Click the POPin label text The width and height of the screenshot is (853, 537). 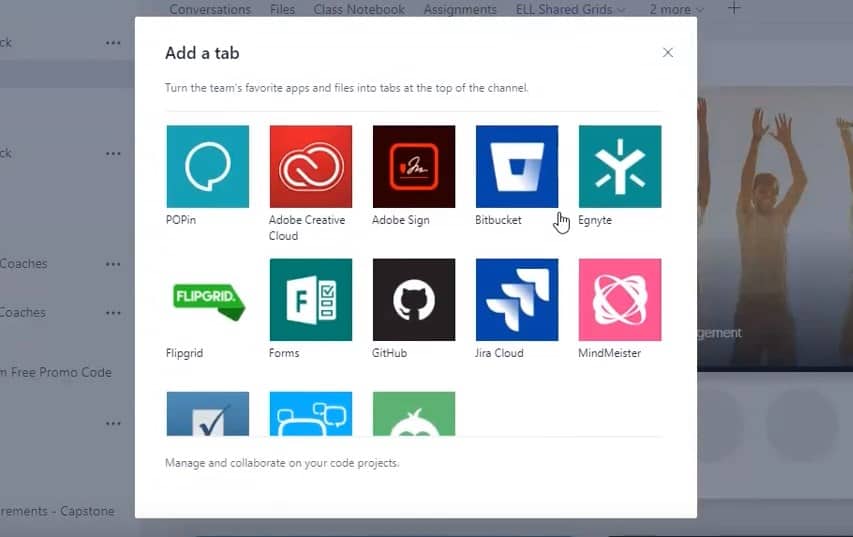pos(181,220)
